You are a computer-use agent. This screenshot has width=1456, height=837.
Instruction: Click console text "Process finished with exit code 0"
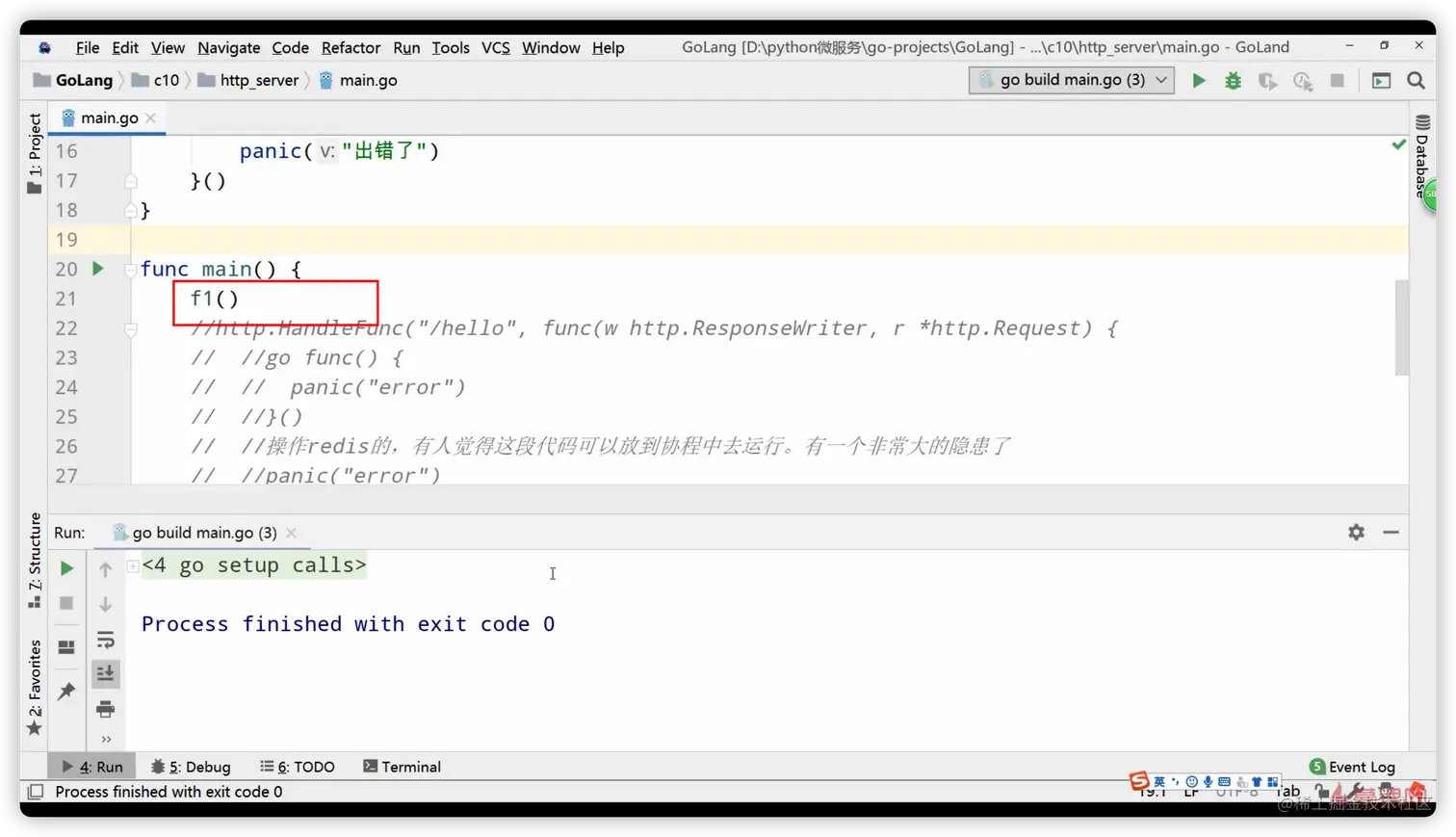(348, 624)
